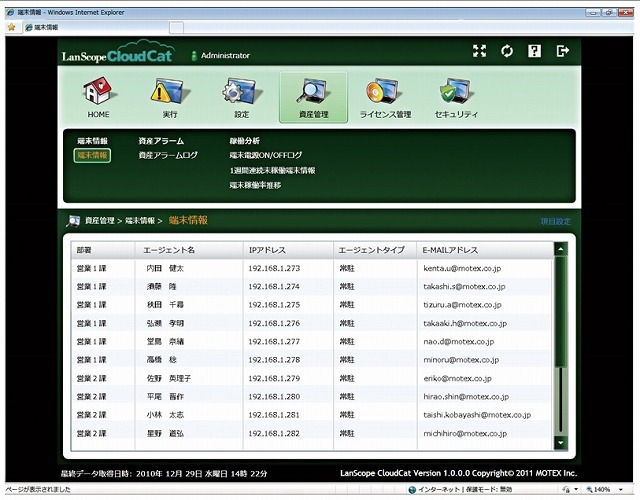Click the Administrator username label
Viewport: 640px width, 500px height.
(225, 56)
